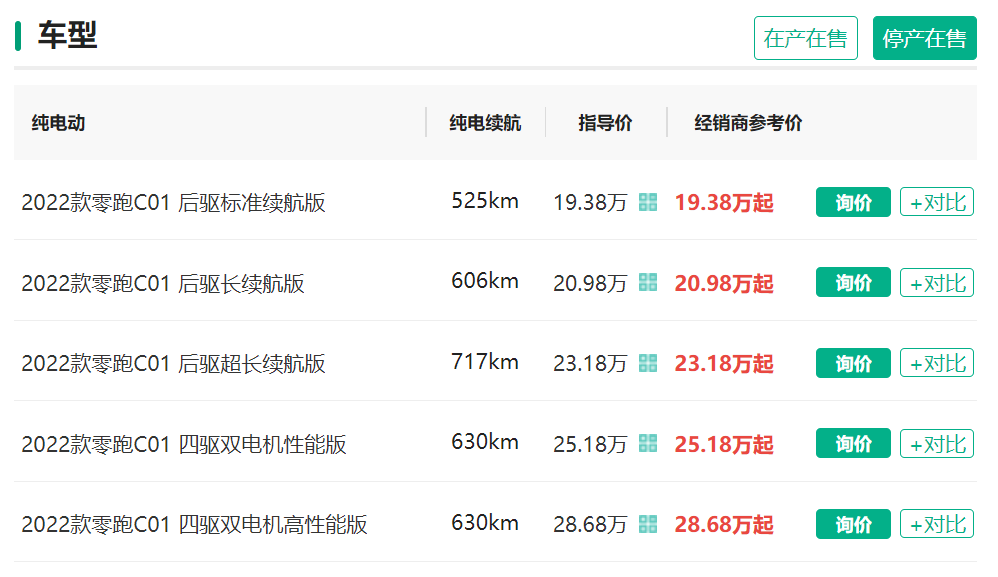This screenshot has height=577, width=998.
Task: Switch to 在产在售 tab
Action: click(x=806, y=38)
